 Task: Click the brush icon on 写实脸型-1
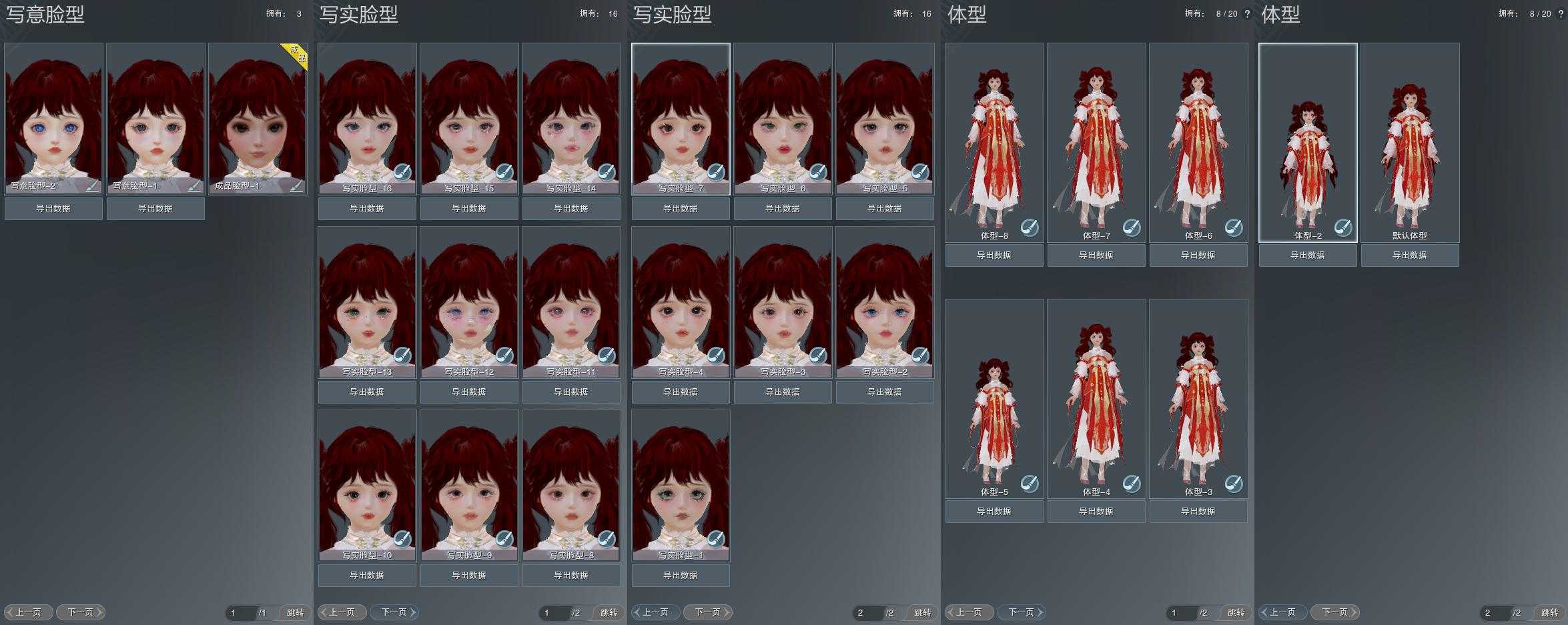(x=716, y=539)
